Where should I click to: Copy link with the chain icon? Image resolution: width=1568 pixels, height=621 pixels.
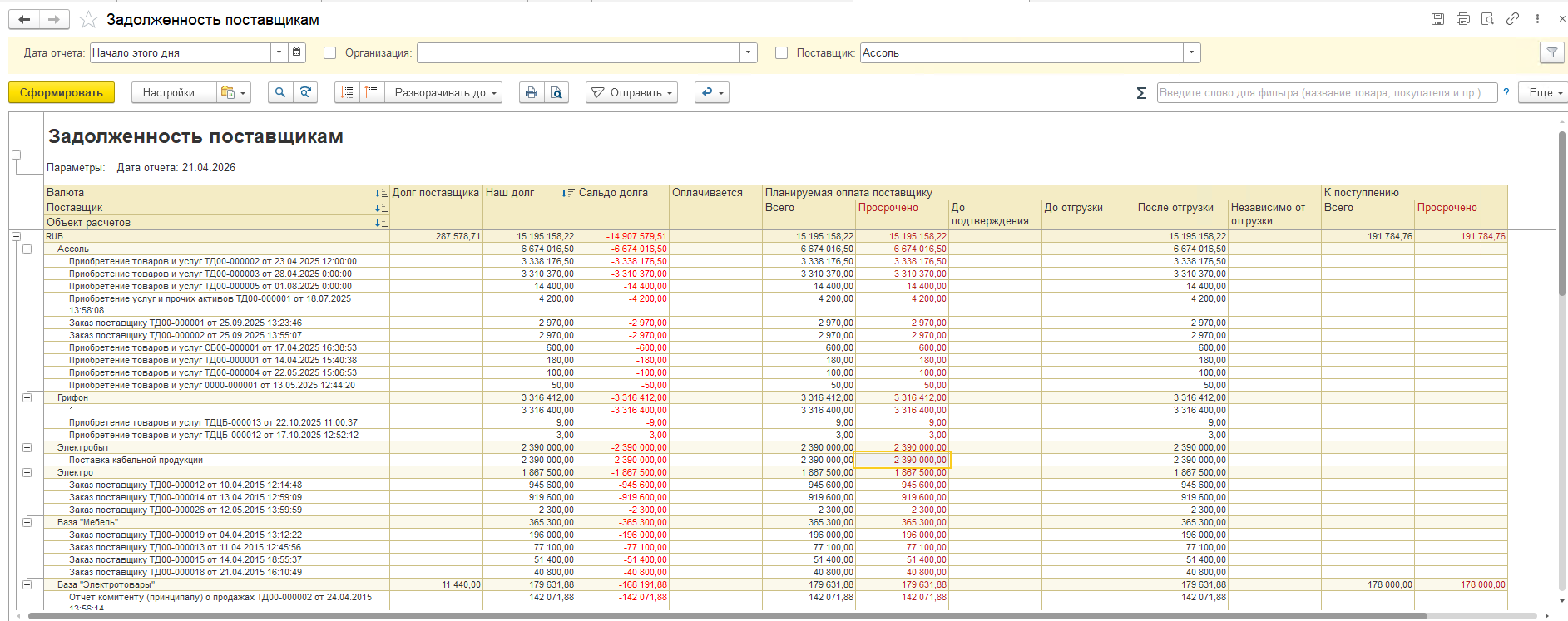point(1512,19)
